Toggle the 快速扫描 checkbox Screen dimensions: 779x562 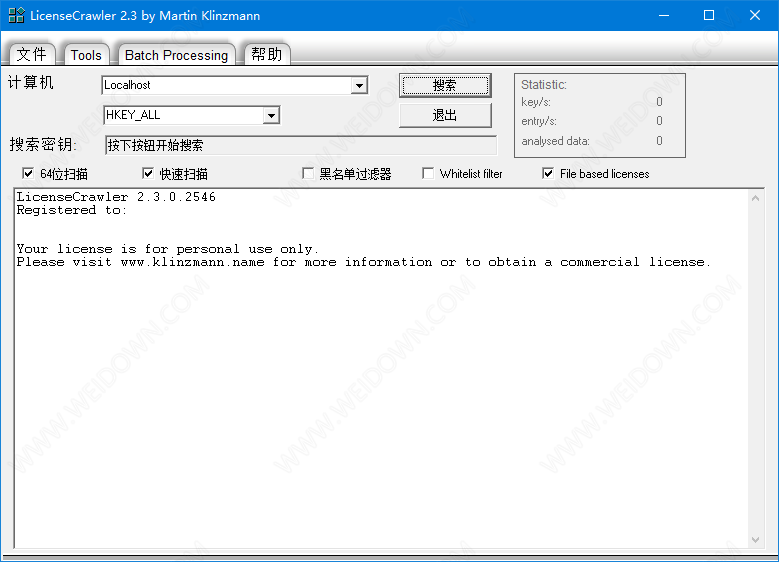148,173
